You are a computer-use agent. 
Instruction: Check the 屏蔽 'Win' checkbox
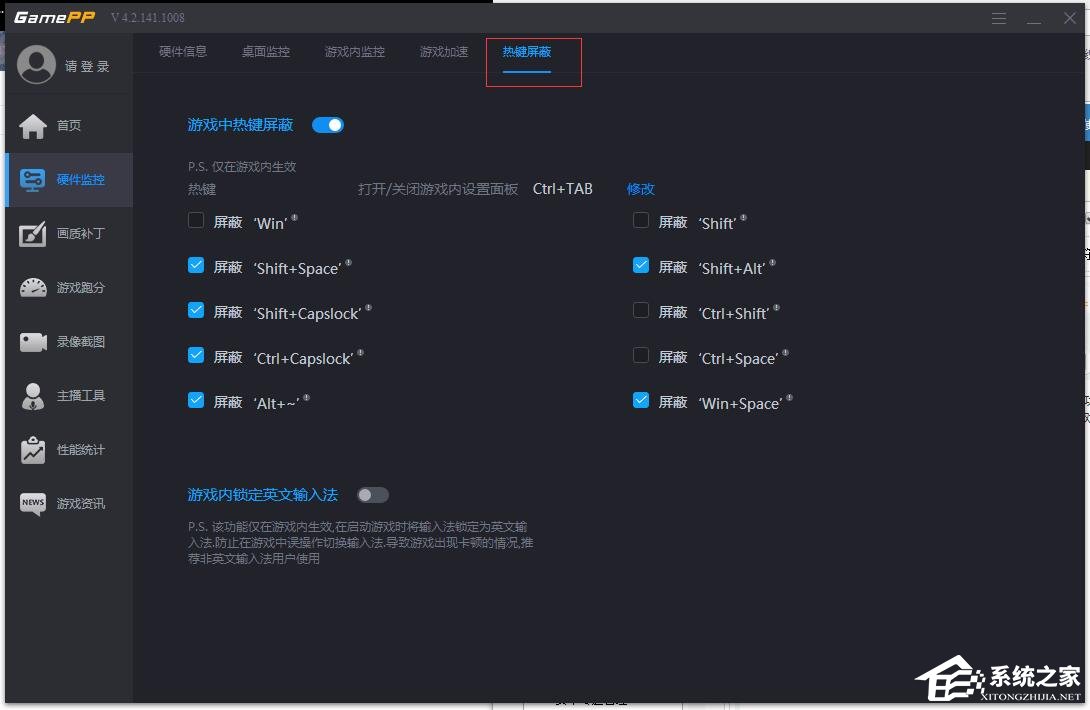196,219
